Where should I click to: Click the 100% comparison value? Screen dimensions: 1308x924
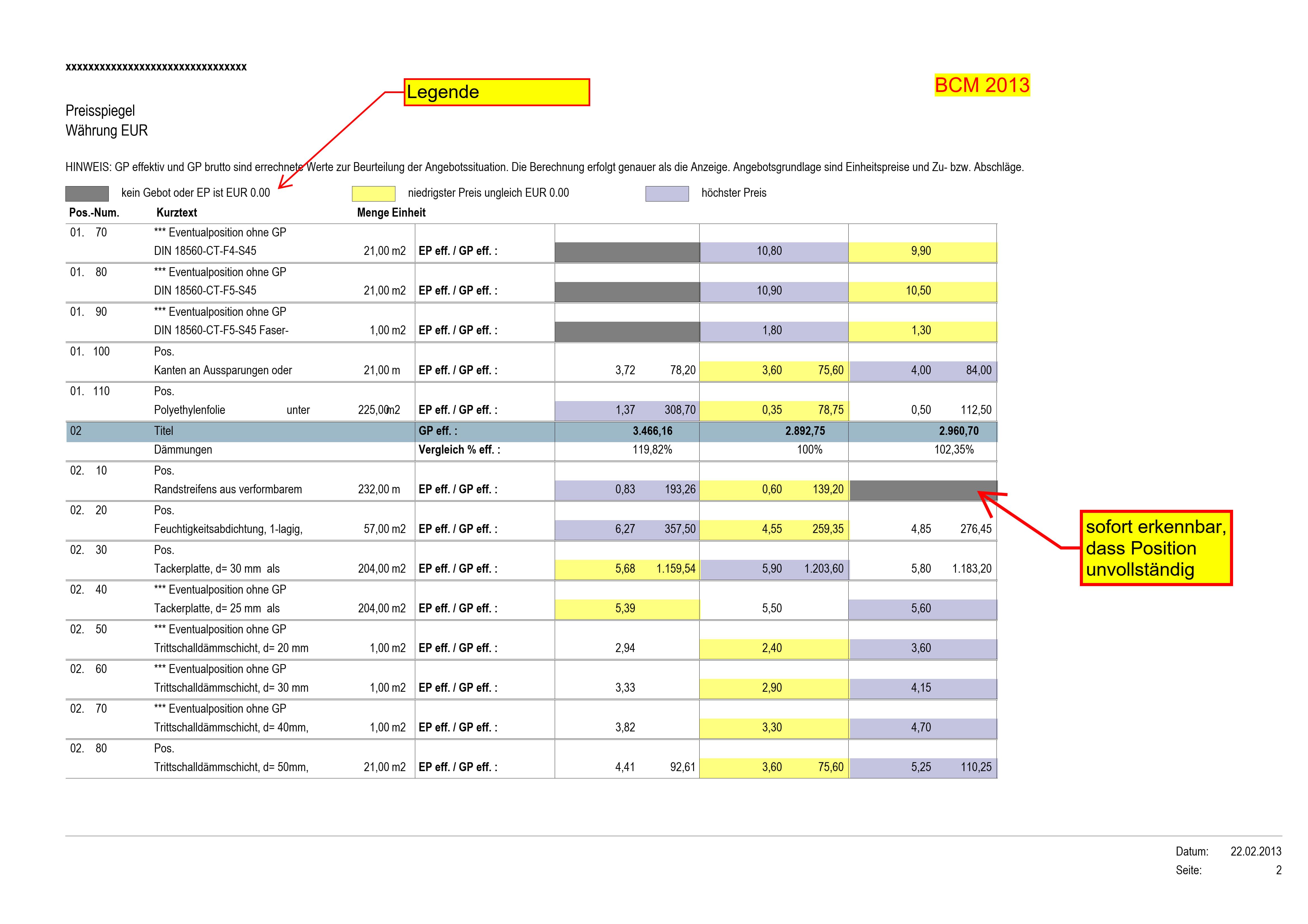(x=809, y=450)
